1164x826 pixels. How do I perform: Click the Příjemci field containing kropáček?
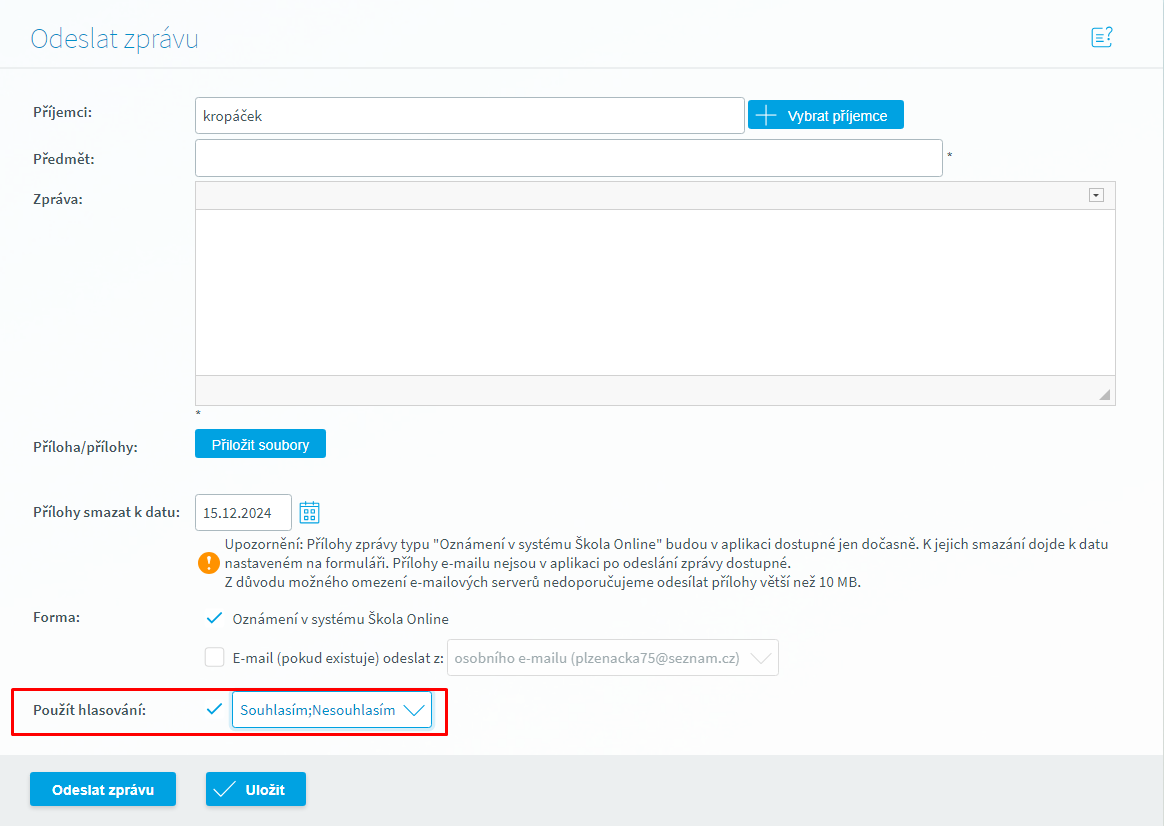470,116
